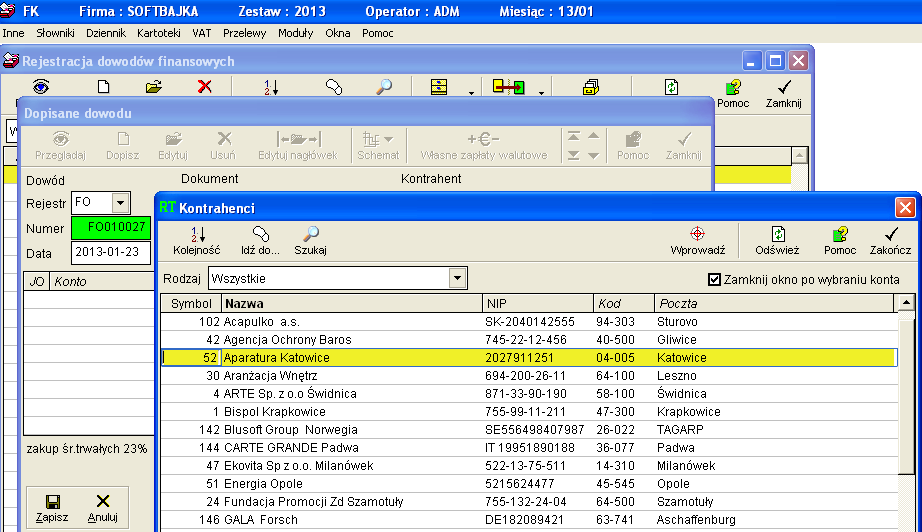Click the eye preview icon in Rejestracja toolbar
Screen dimensions: 922x532
(41, 87)
